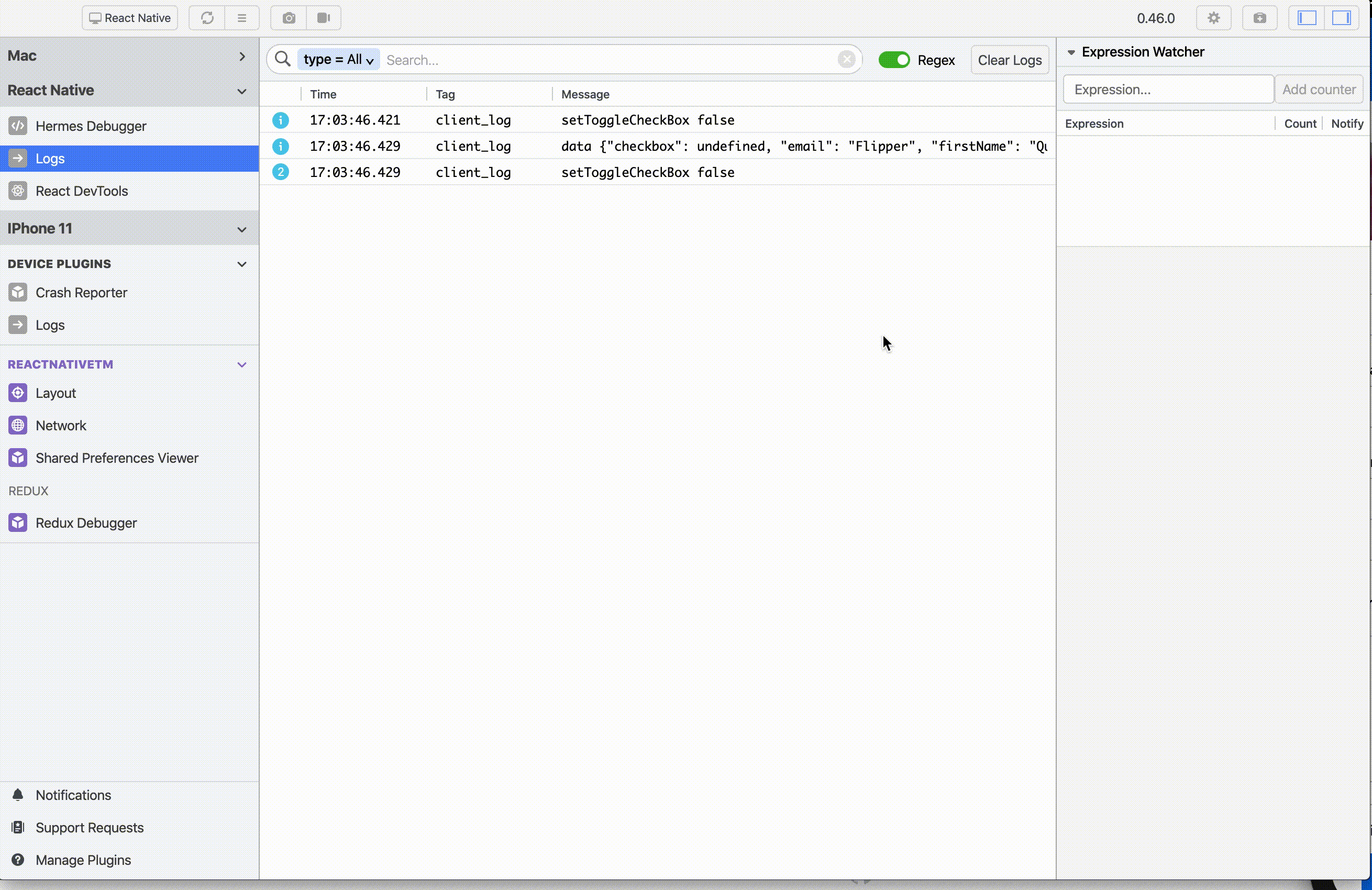Click version number 0.46.0
Screen dimensions: 1372x890
tap(1155, 18)
